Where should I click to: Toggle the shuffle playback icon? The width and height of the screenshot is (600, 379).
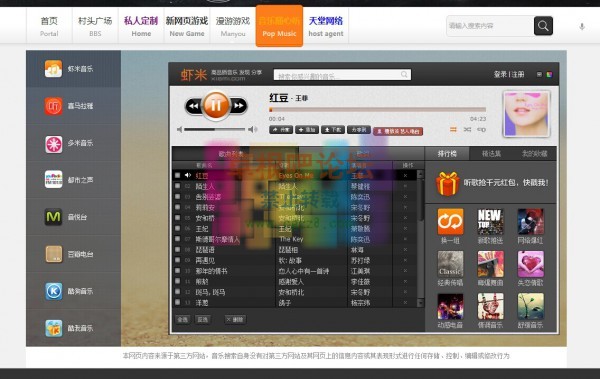(467, 130)
